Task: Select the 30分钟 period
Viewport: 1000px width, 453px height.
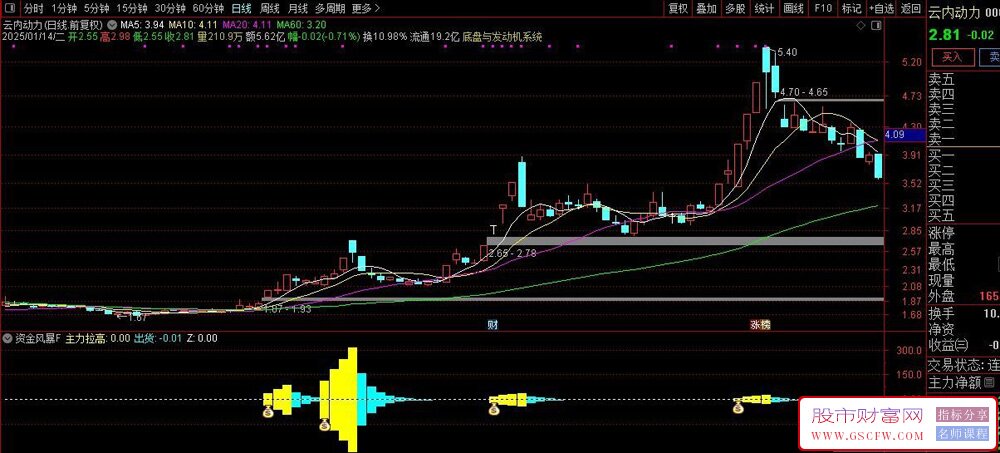Action: [x=170, y=8]
